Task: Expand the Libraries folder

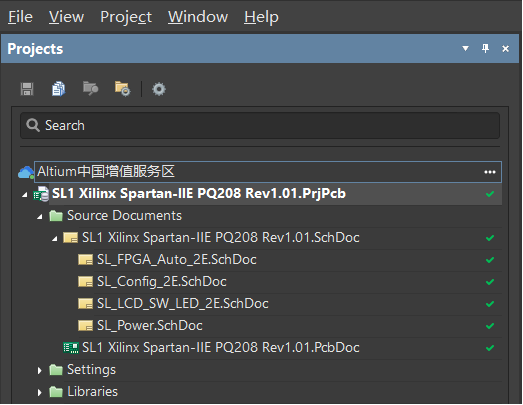Action: 39,392
